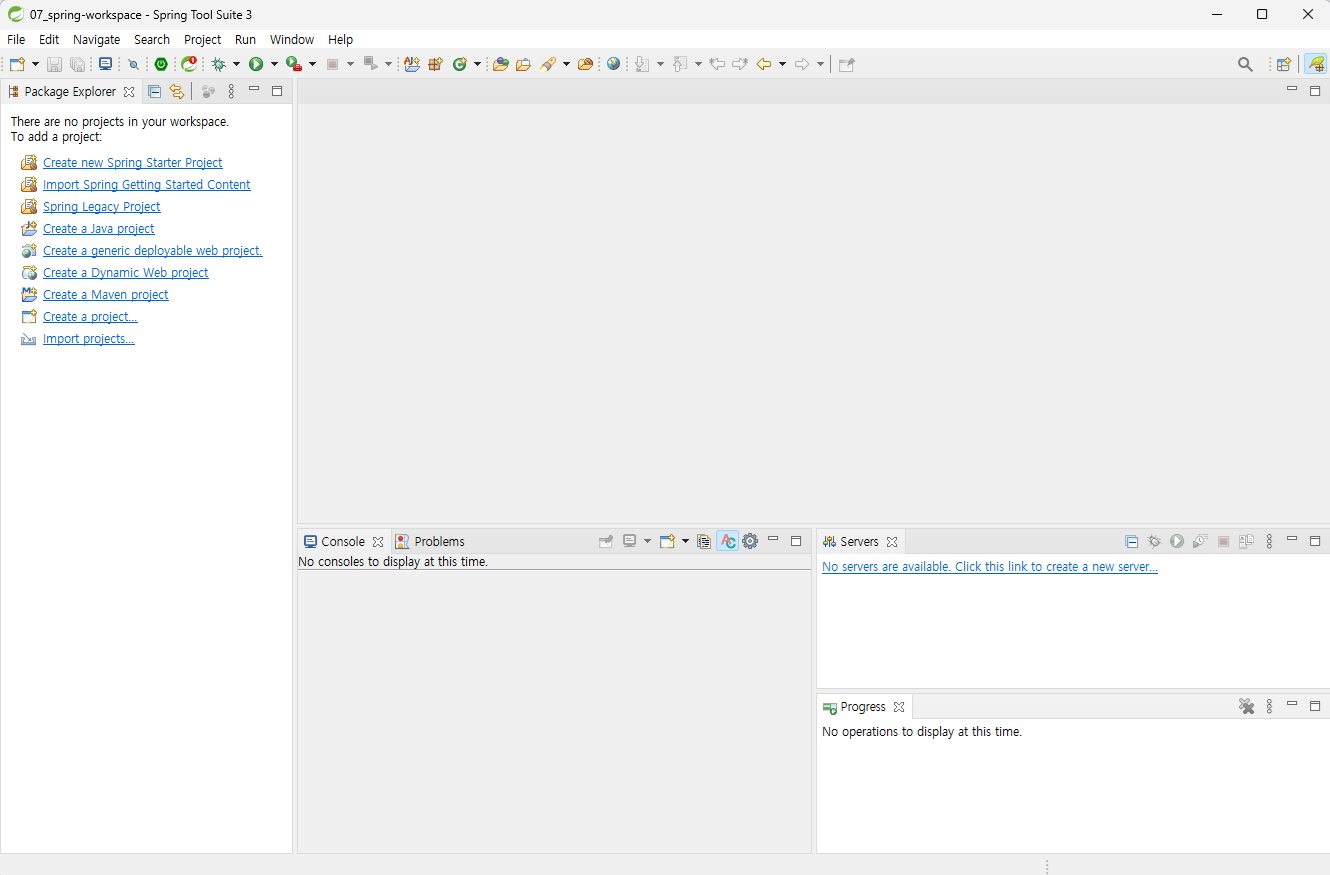
Task: Close the Servers tab with its X
Action: pyautogui.click(x=892, y=541)
